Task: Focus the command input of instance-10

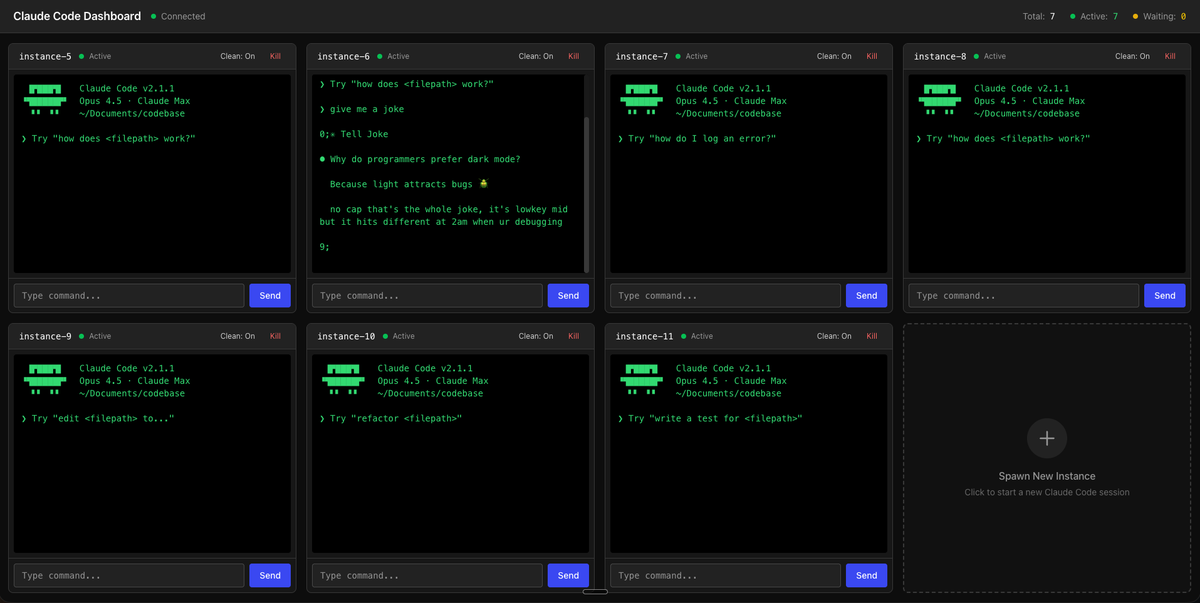Action: (427, 575)
